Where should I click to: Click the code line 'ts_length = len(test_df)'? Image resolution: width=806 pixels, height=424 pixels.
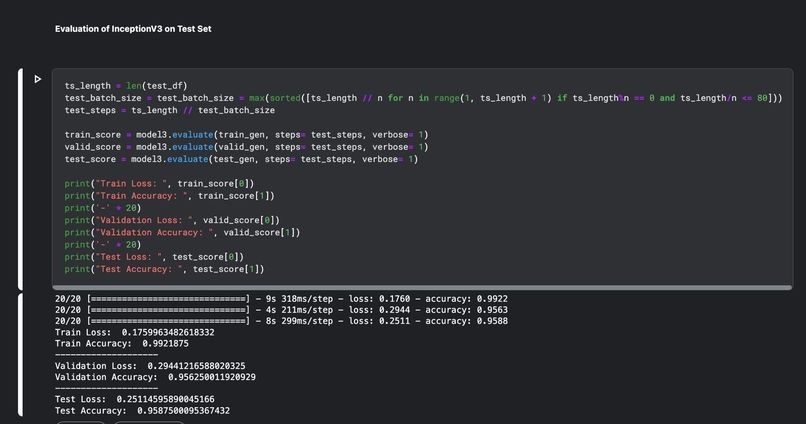click(126, 86)
